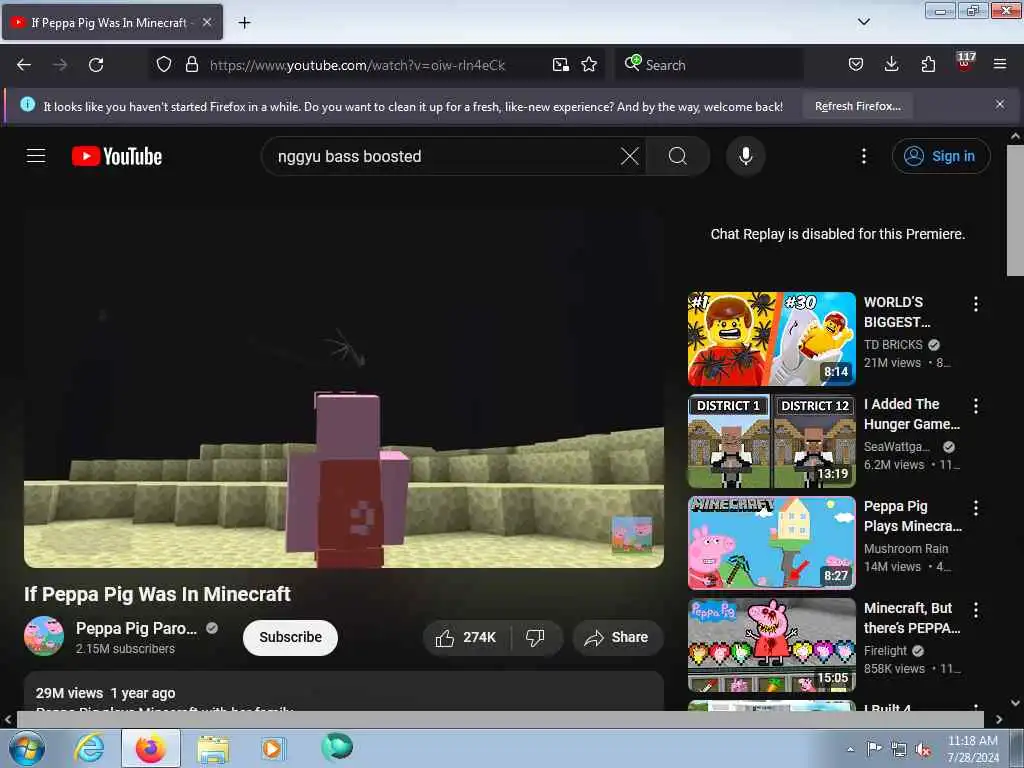Viewport: 1024px width, 768px height.
Task: Expand the list all tabs chevron
Action: point(863,22)
